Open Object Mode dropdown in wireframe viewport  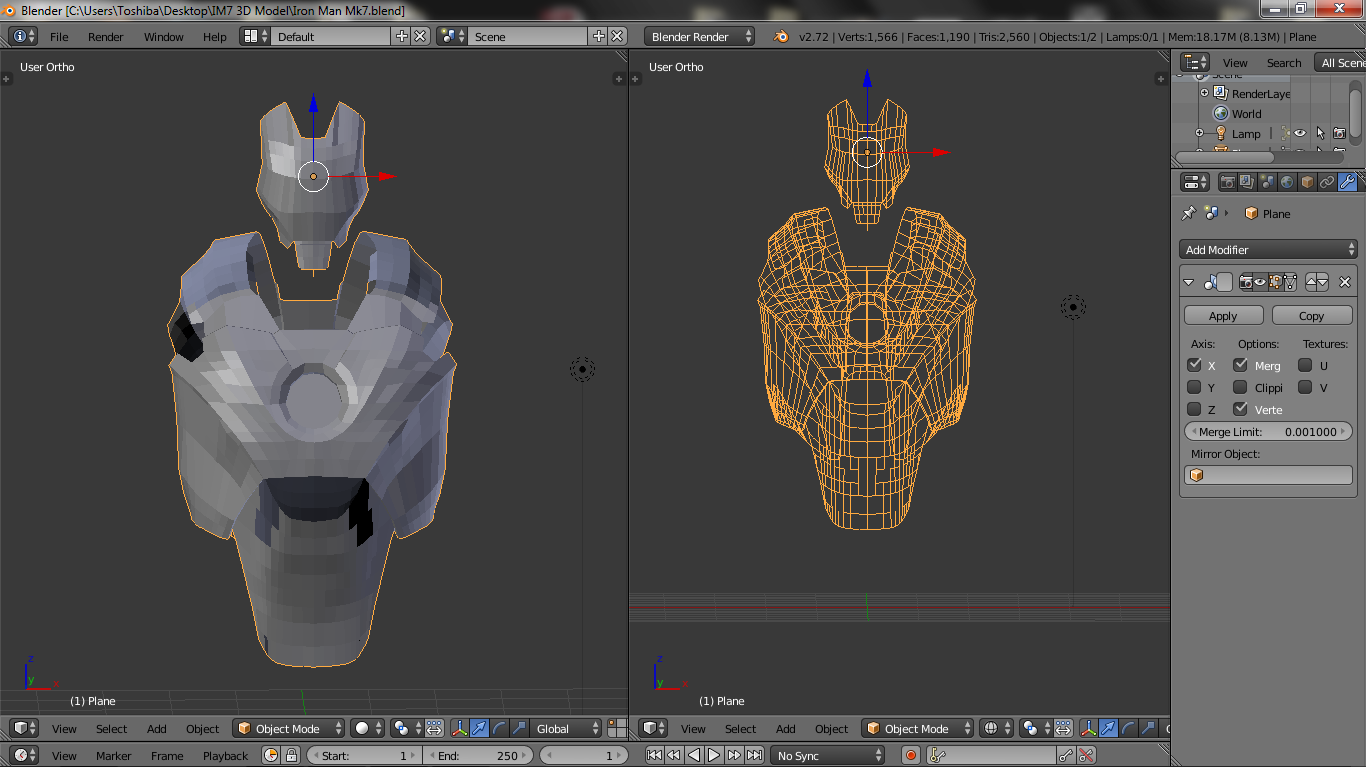pos(918,728)
